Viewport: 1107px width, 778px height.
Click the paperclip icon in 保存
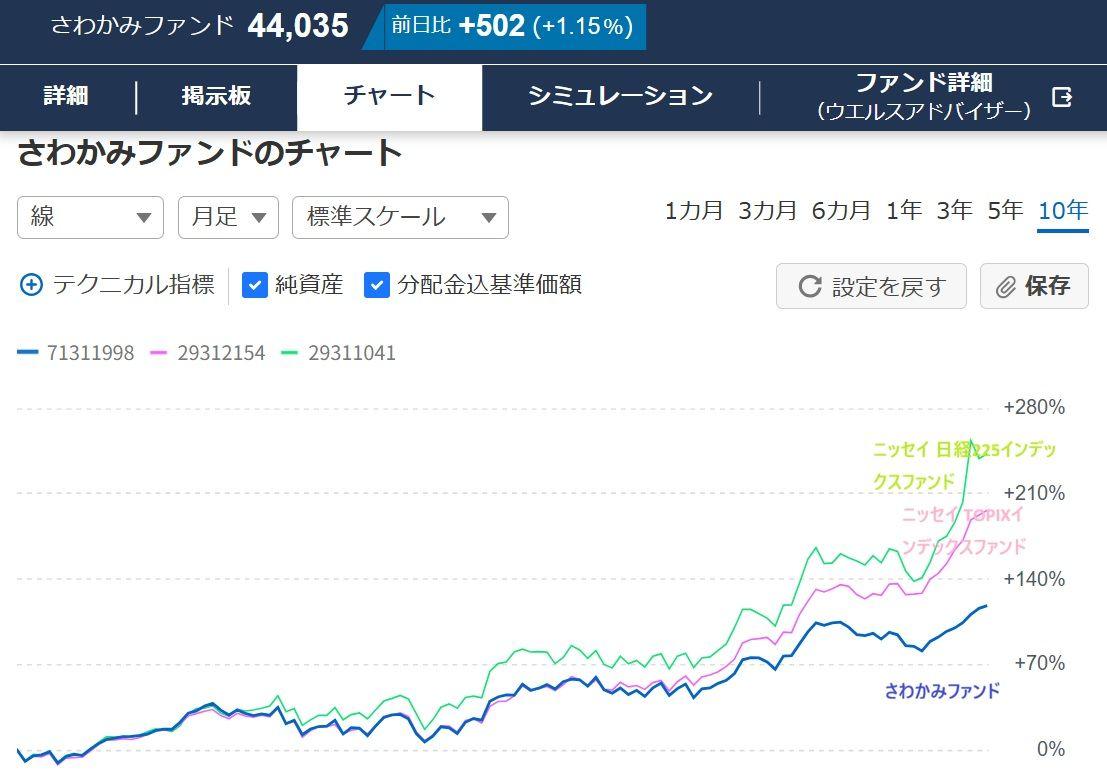(x=1005, y=287)
